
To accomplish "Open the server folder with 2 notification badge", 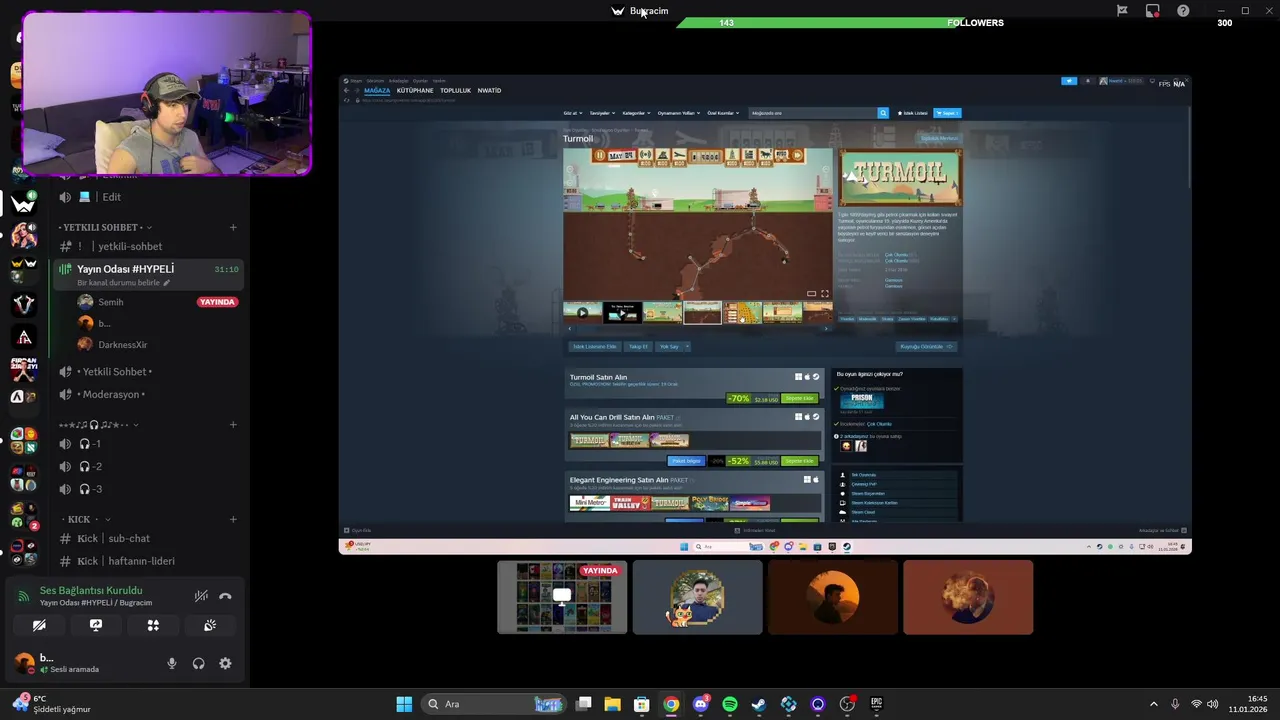I will 23,515.
